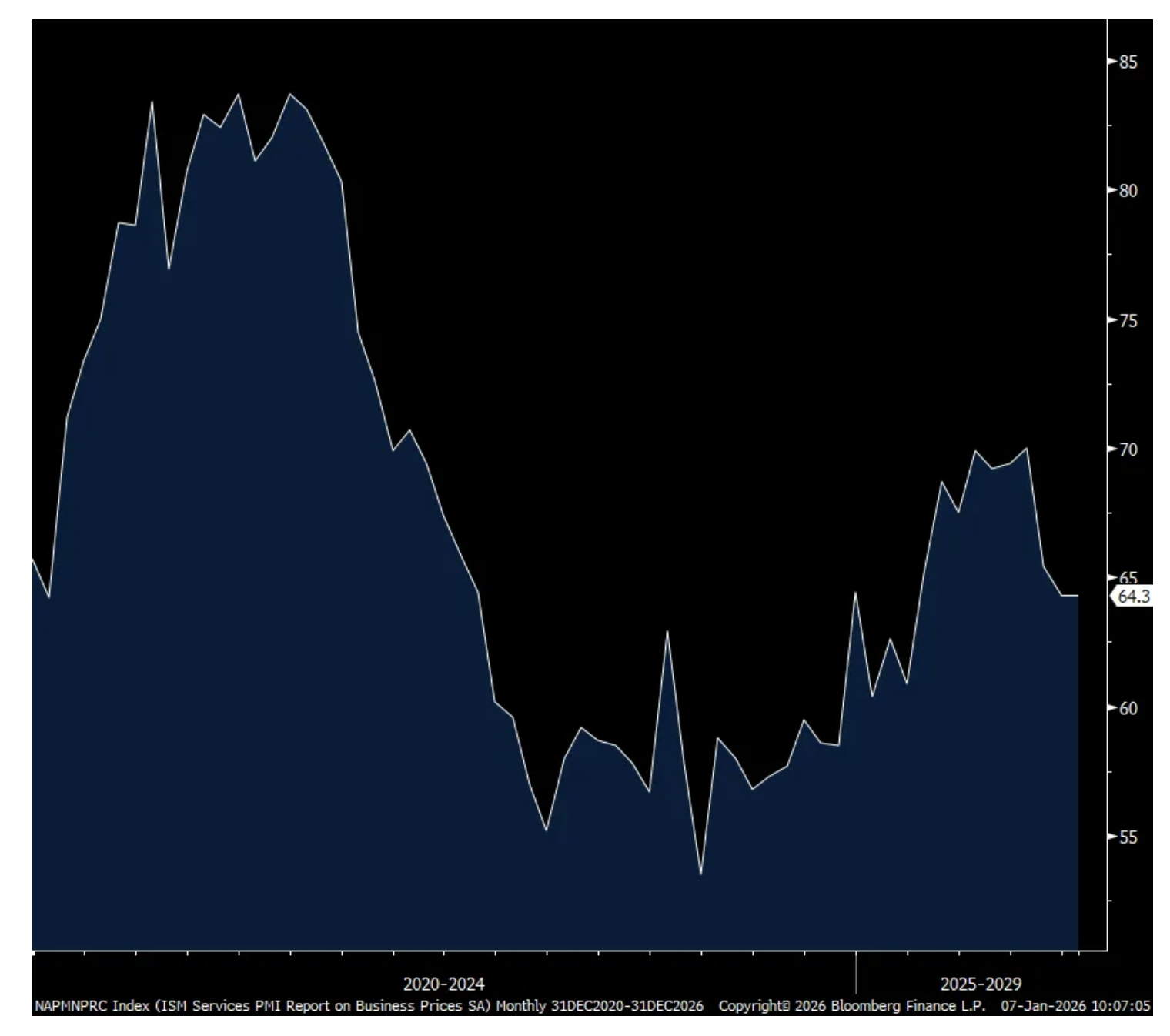
Task: Click the NAPMNPRC Index ticker text
Action: coord(92,1006)
